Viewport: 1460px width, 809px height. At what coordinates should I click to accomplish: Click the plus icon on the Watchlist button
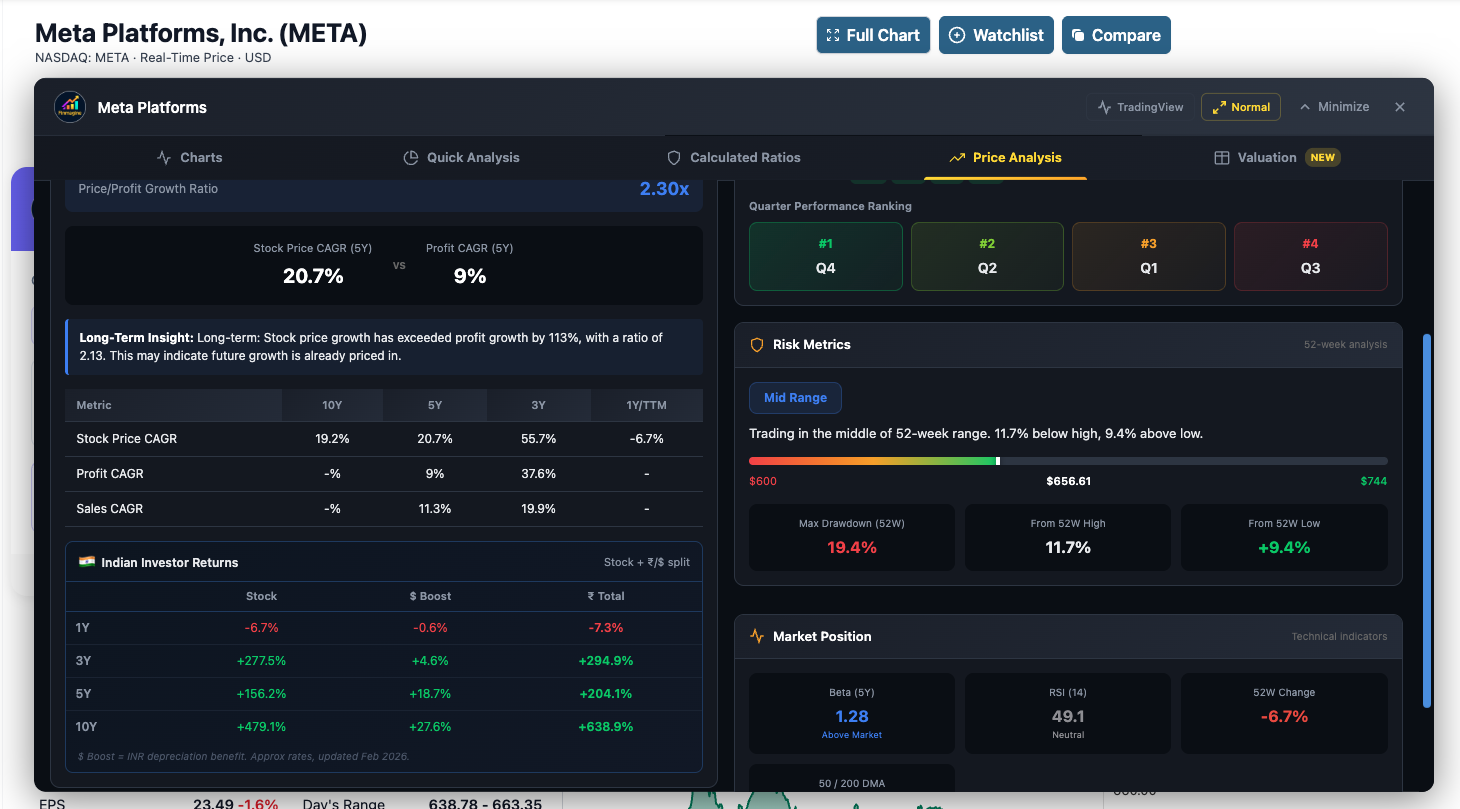956,34
